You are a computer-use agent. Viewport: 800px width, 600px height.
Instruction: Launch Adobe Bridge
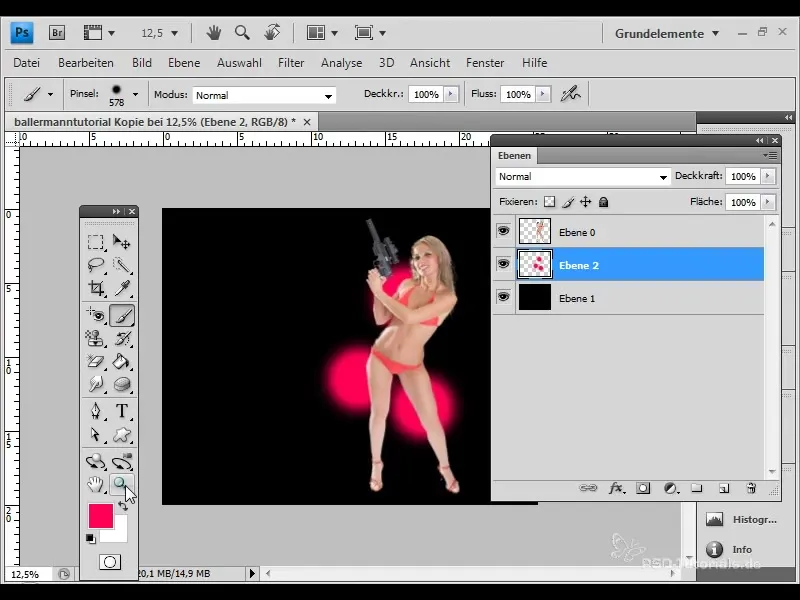[57, 33]
